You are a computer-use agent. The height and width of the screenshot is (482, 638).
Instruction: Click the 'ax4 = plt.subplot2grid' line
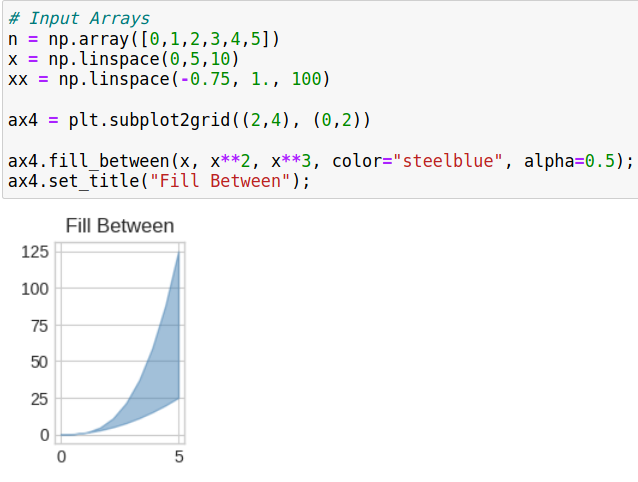coord(190,120)
